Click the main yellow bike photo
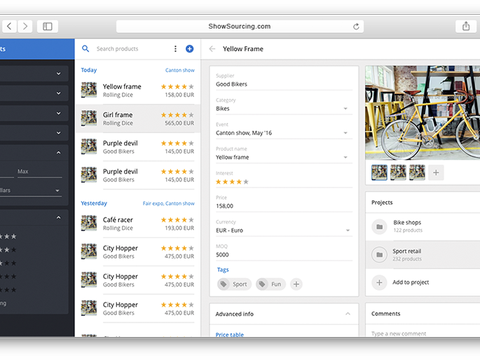Screen dimensions: 480x360 tap(423, 113)
